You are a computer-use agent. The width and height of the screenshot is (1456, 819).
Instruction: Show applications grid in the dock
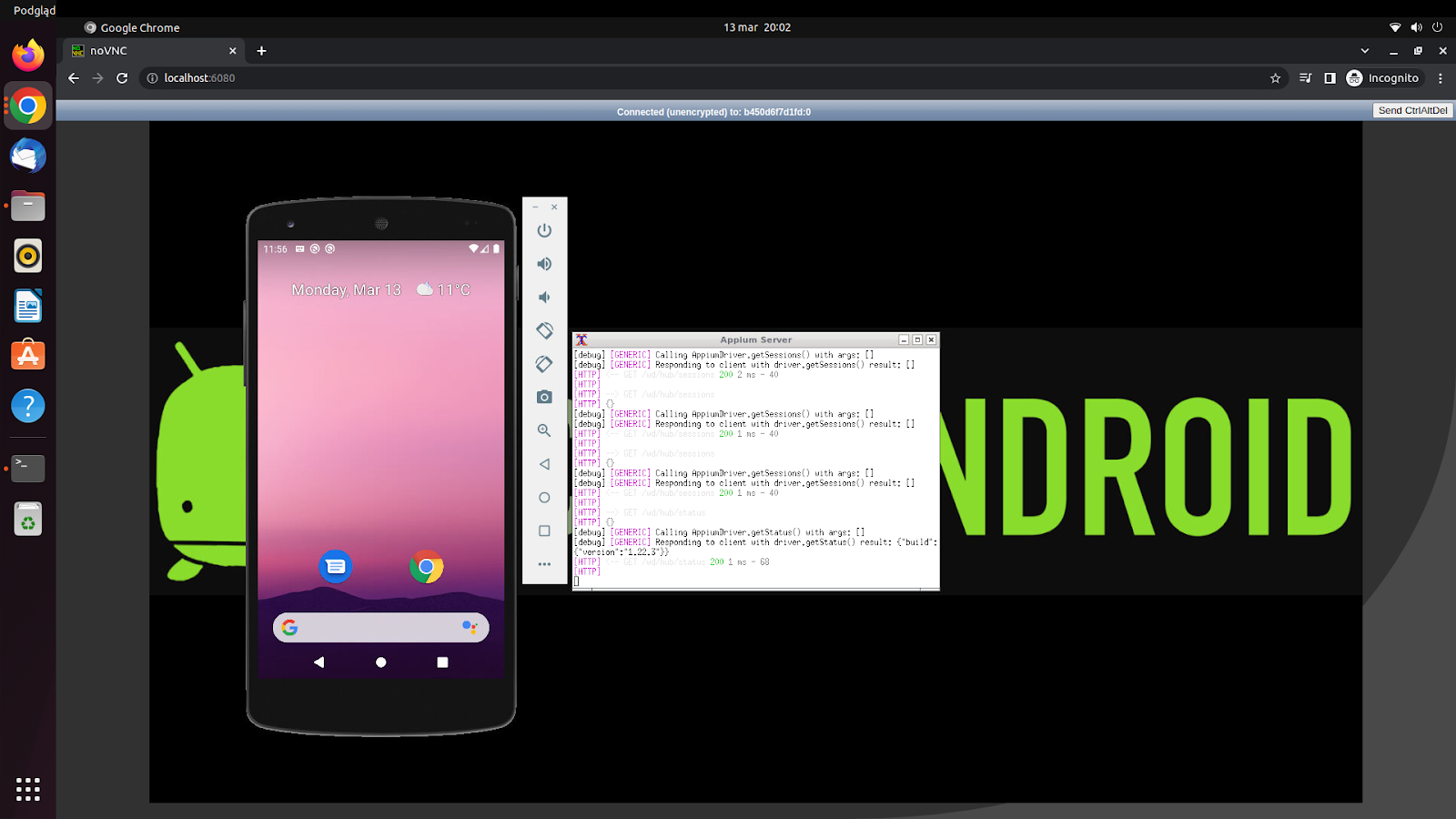pyautogui.click(x=28, y=789)
